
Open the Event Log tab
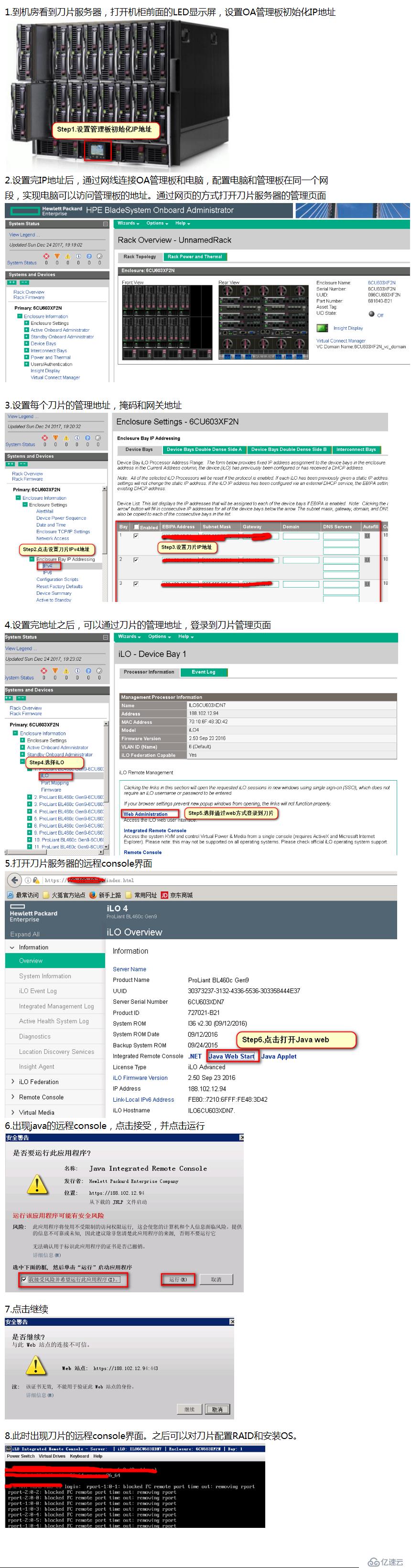[204, 672]
